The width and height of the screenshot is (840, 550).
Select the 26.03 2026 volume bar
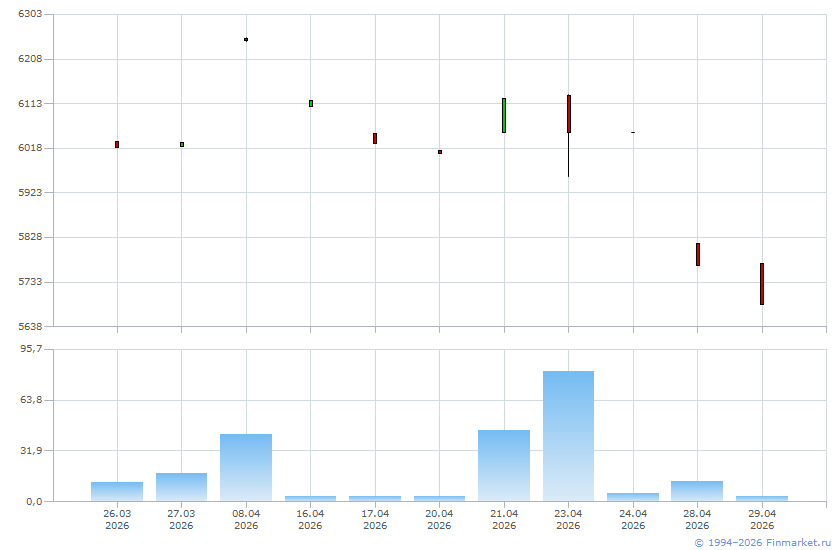click(x=117, y=492)
